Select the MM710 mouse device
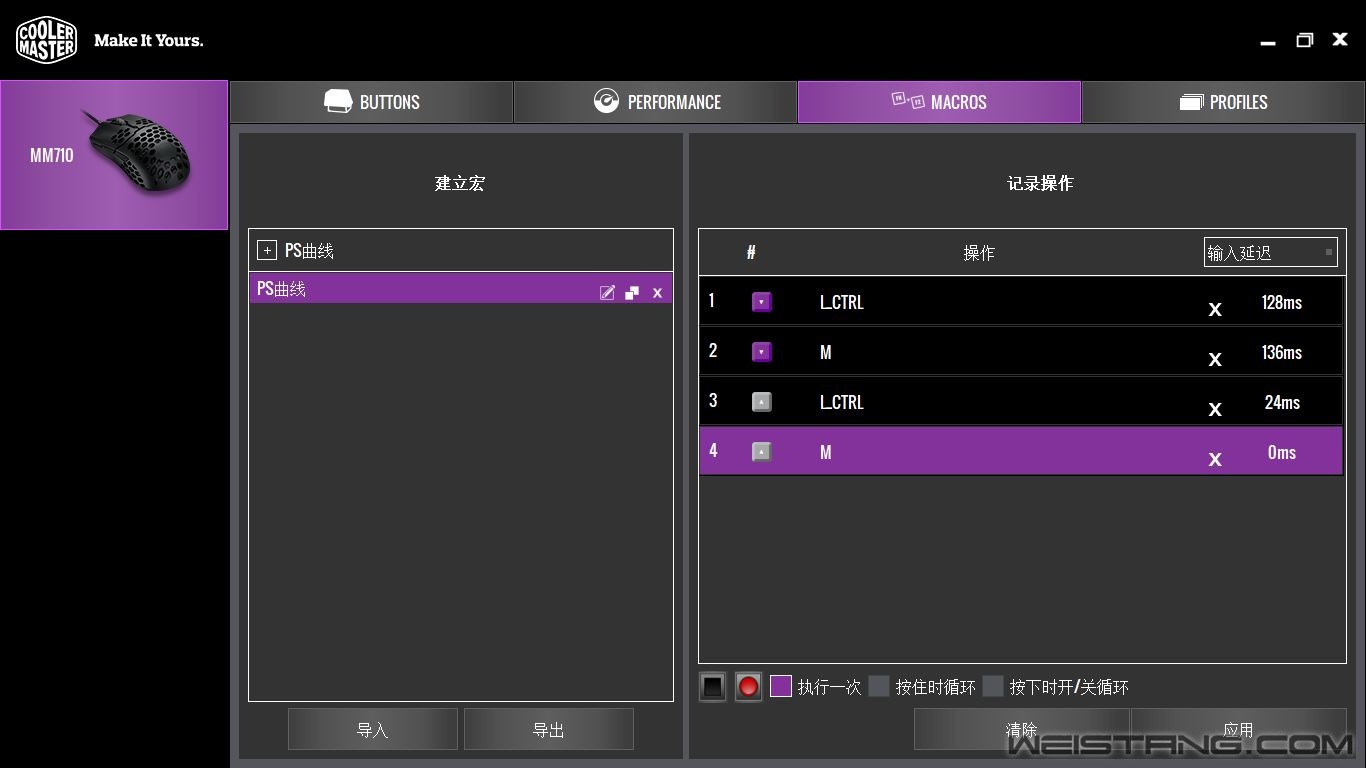This screenshot has height=768, width=1366. 114,155
